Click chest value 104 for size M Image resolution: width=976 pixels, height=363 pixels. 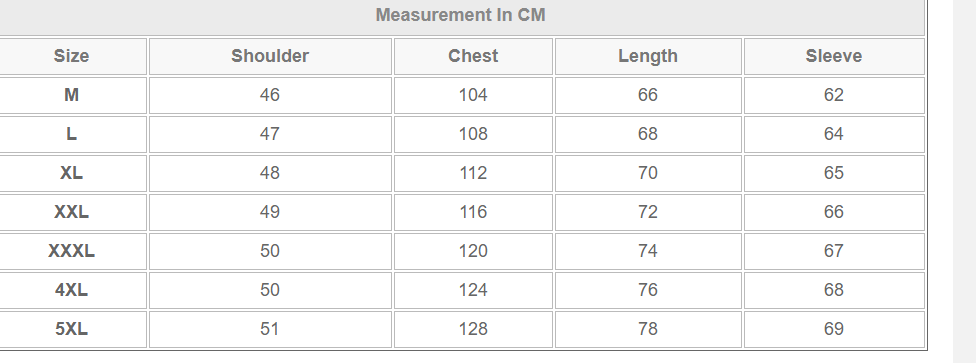coord(473,95)
